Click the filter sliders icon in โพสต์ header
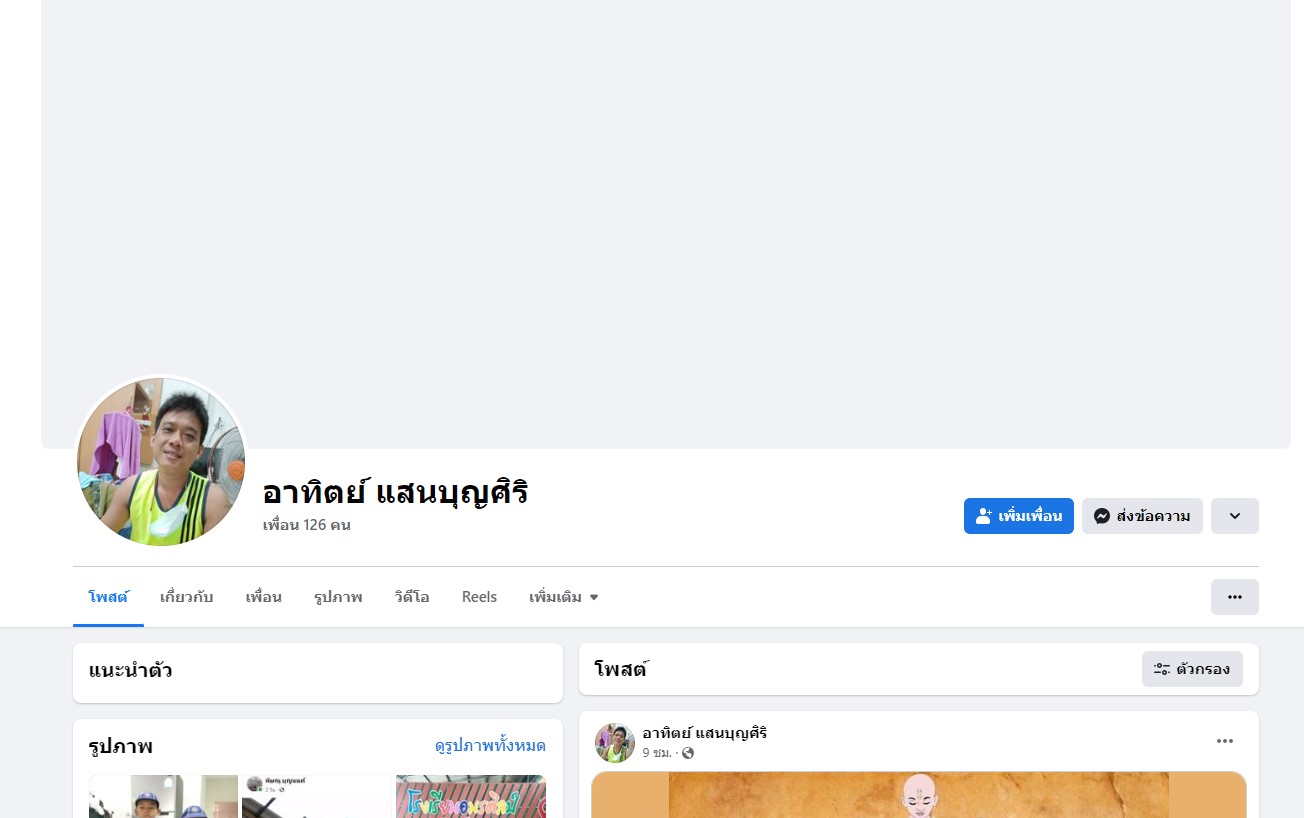 tap(1162, 669)
